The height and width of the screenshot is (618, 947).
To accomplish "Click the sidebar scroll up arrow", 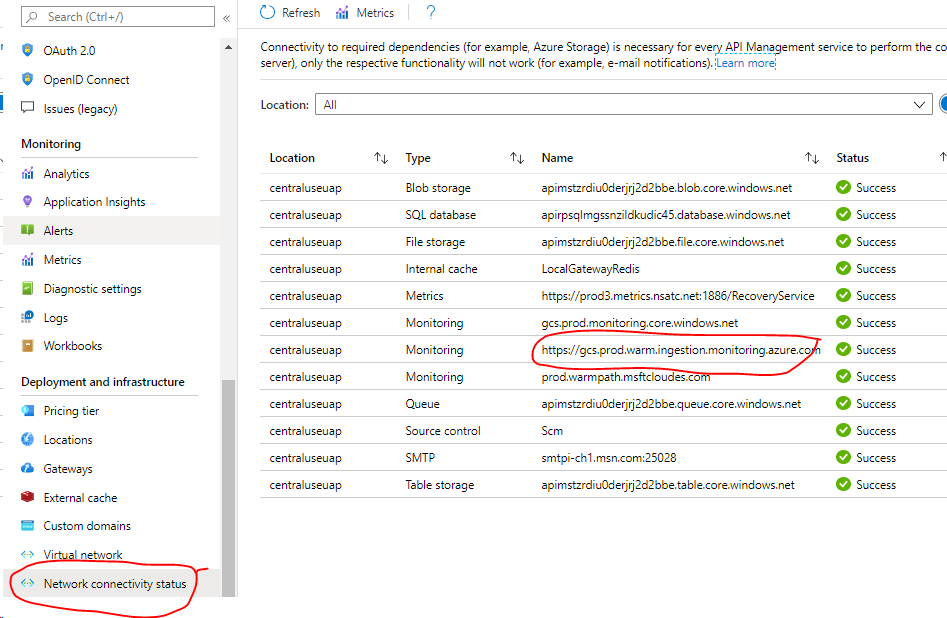I will (228, 47).
